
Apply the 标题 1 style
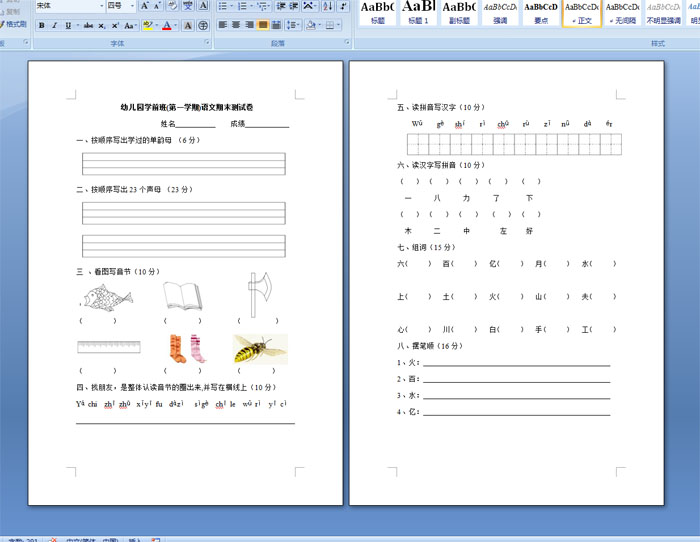418,13
